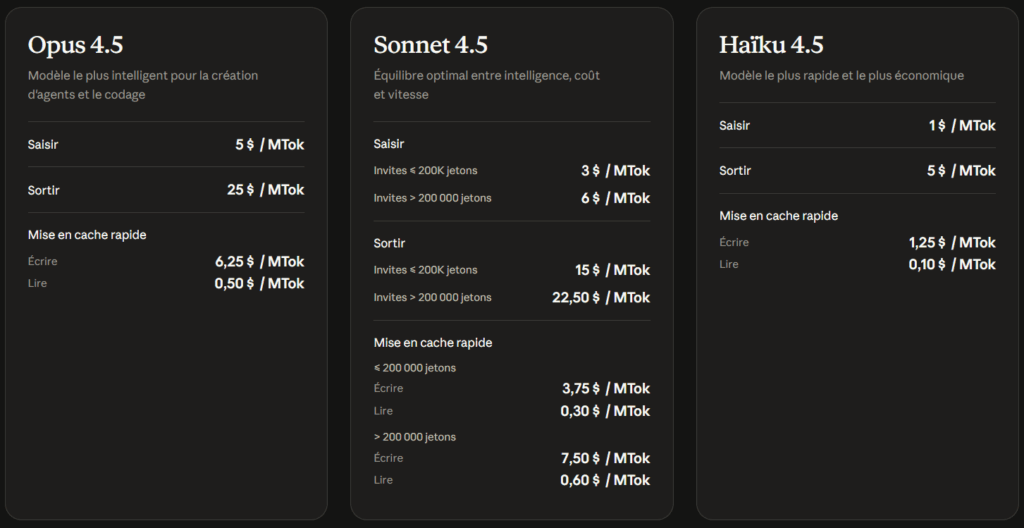1024x528 pixels.
Task: Click the 'Lire' label in the Haïku card
Action: (729, 264)
